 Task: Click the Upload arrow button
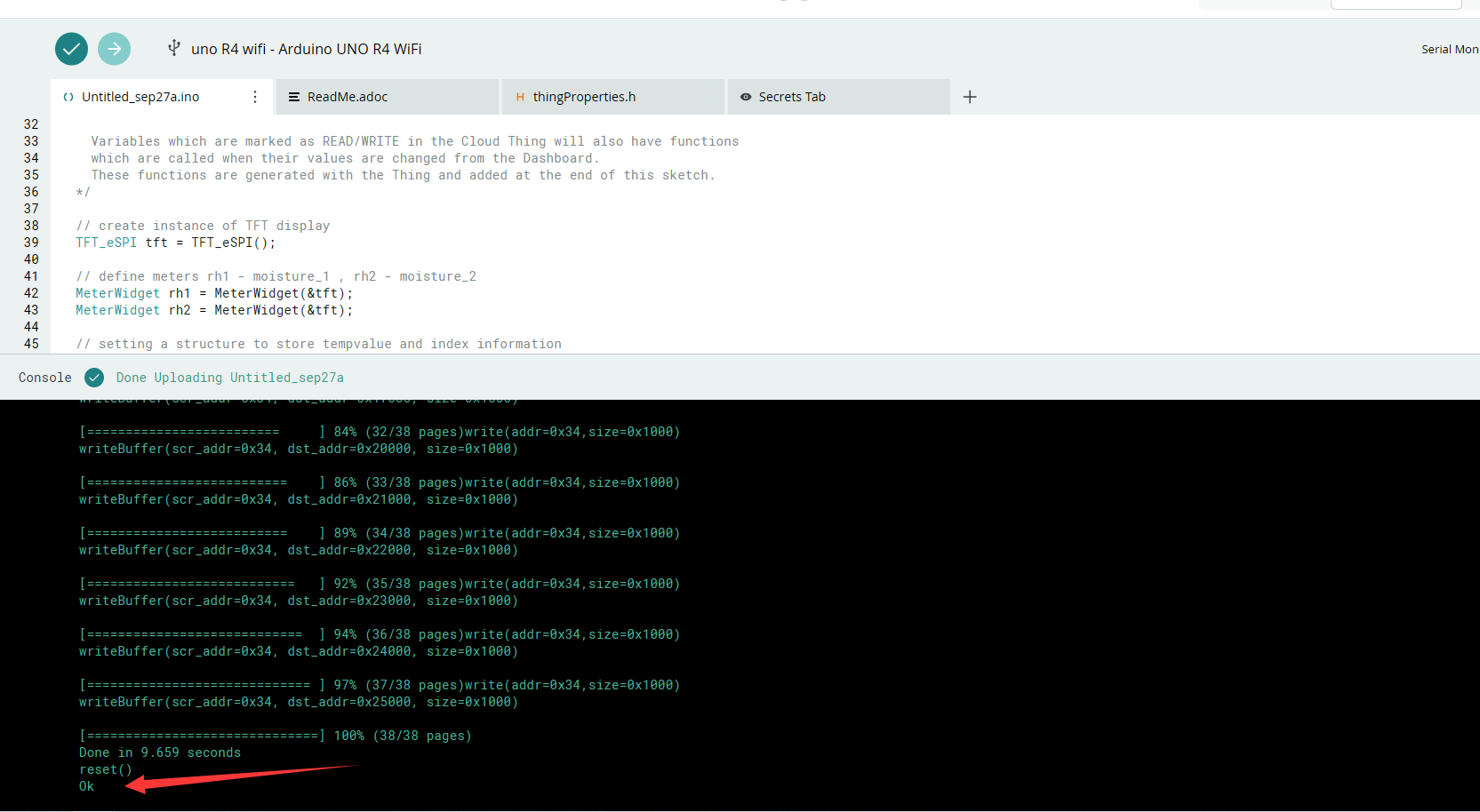[x=114, y=49]
